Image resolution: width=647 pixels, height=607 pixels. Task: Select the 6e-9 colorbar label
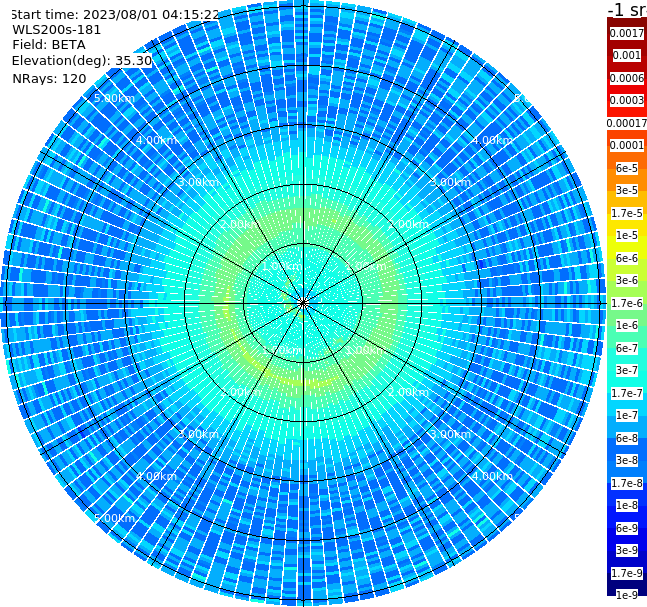[x=627, y=528]
